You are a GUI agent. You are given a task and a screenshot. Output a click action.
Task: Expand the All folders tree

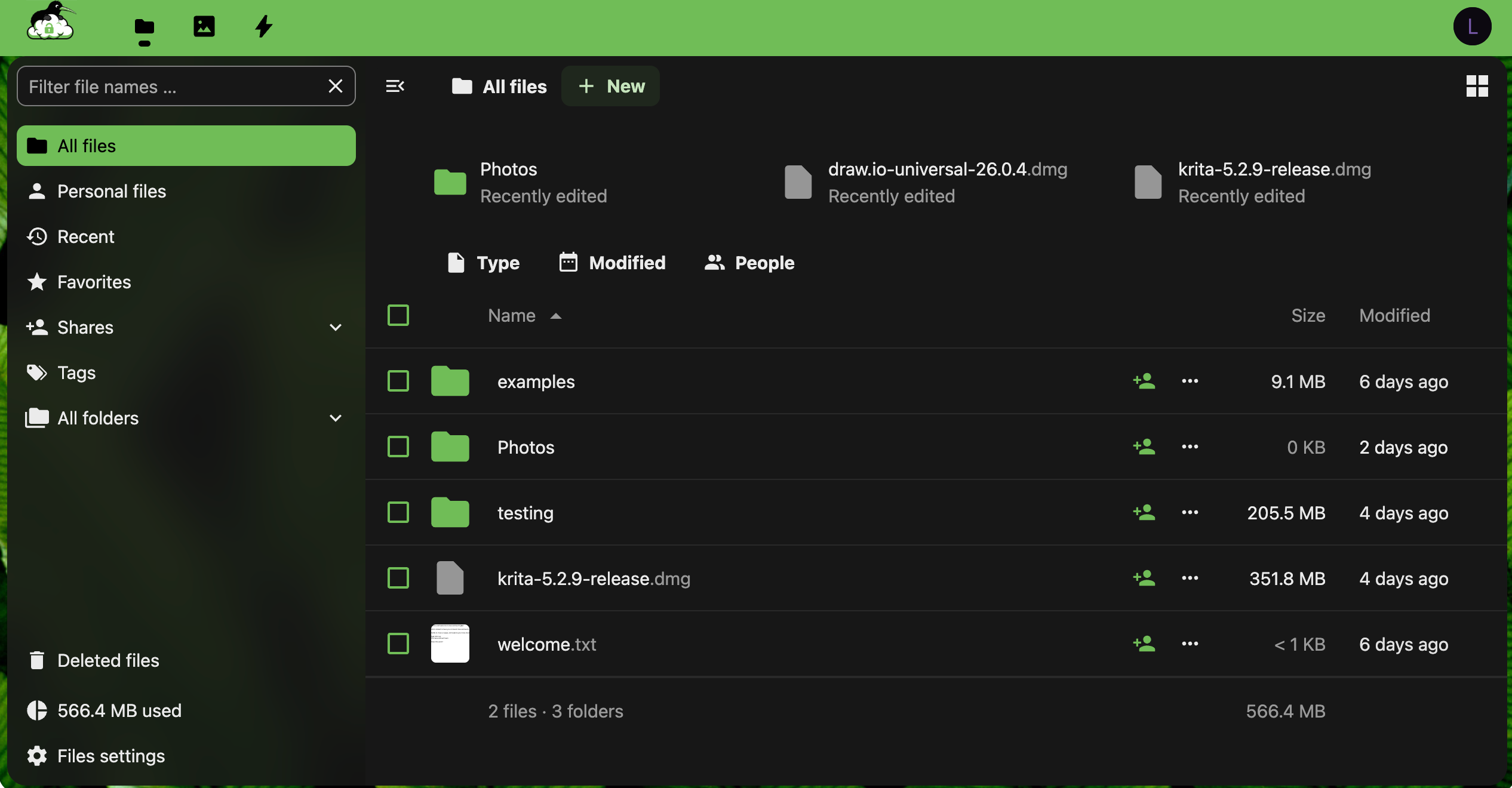click(x=335, y=418)
